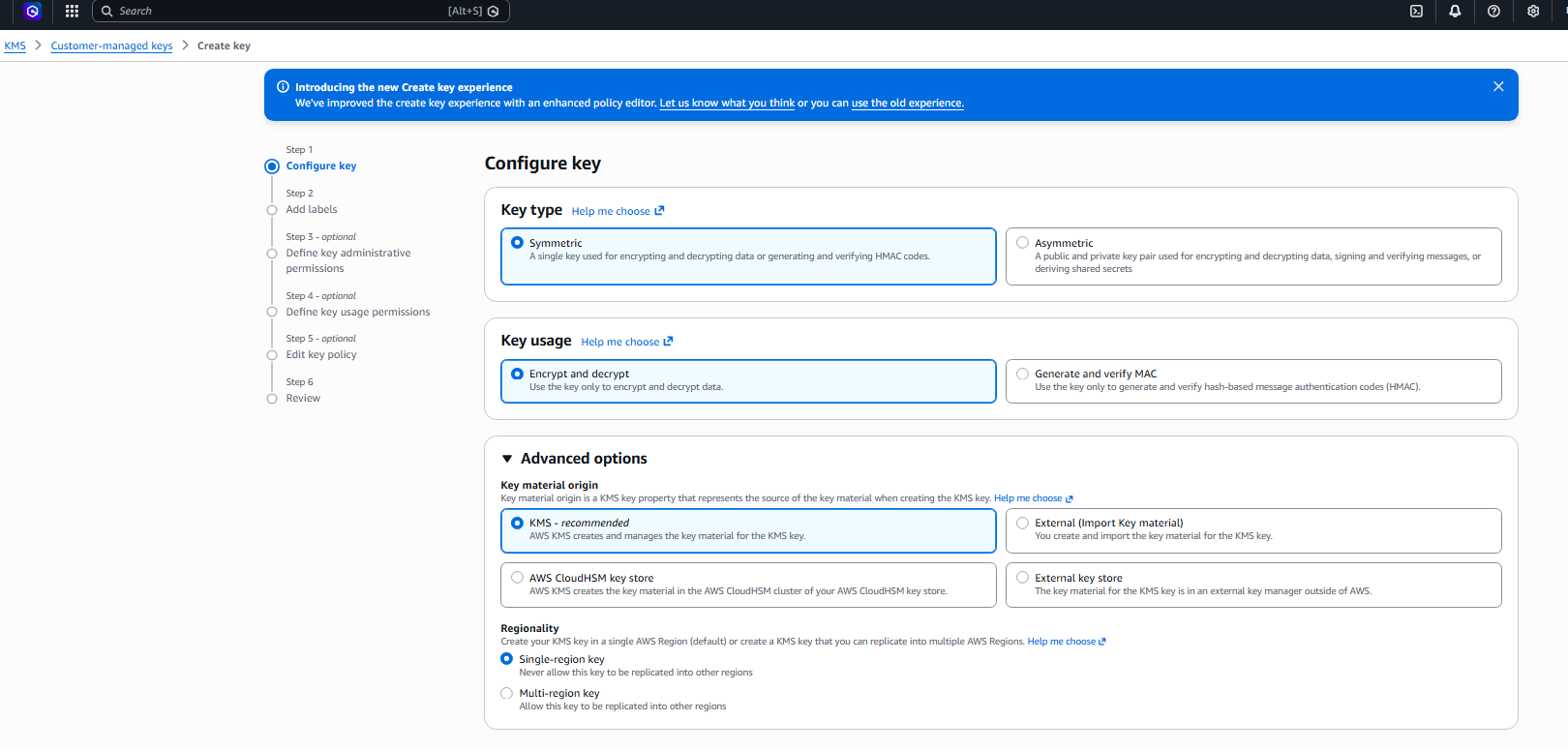Screen dimensions: 1568x751
Task: Select External key store origin
Action: (1253, 585)
